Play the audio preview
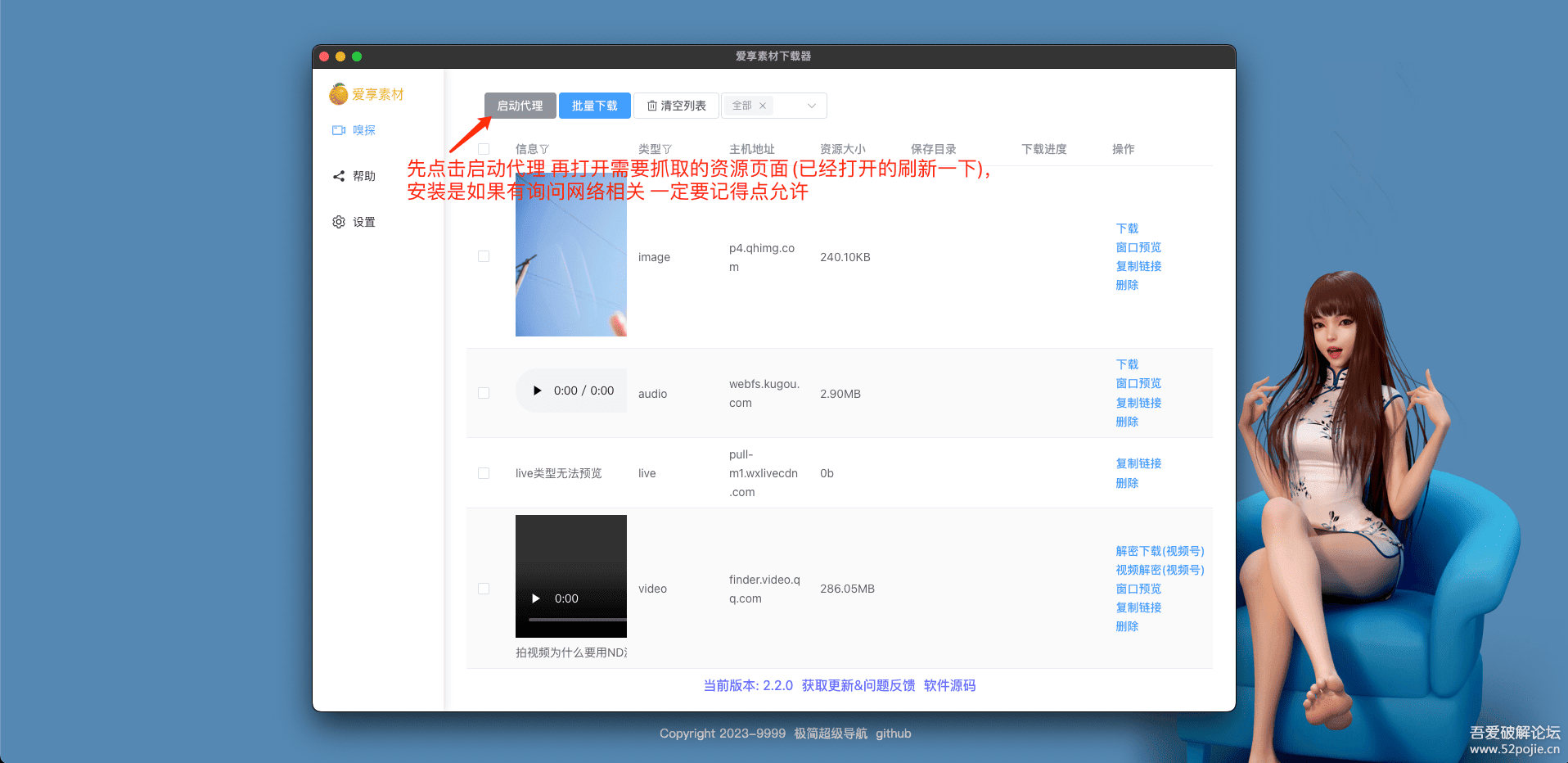 pyautogui.click(x=538, y=391)
